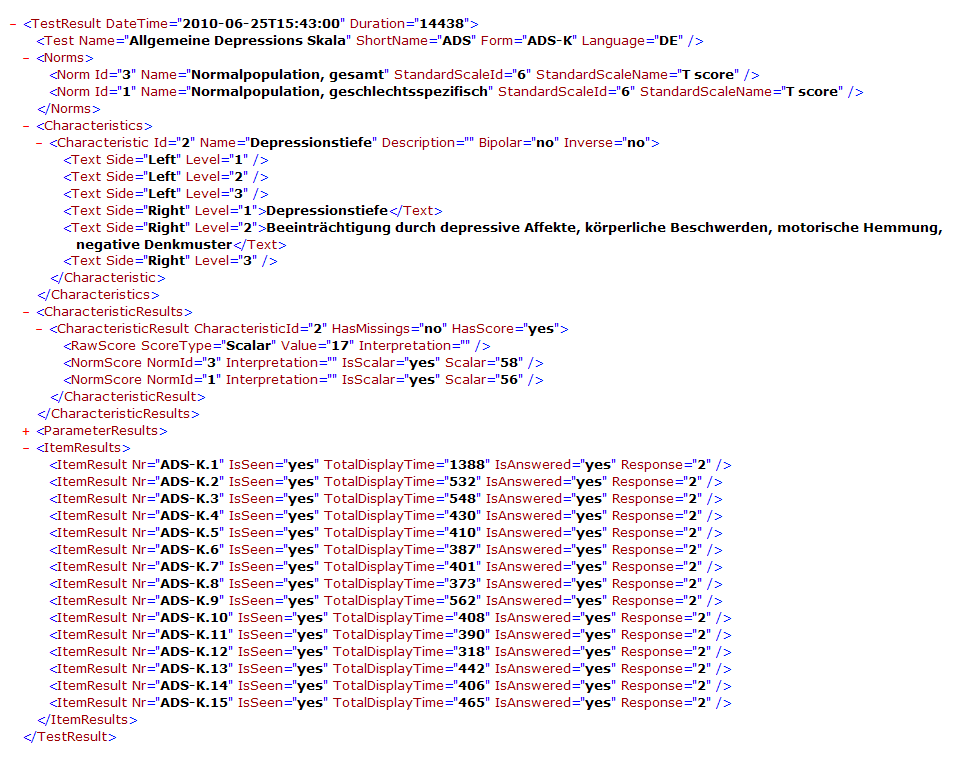Collapse the CharacteristicResults element
Image resolution: width=970 pixels, height=779 pixels.
[27, 312]
